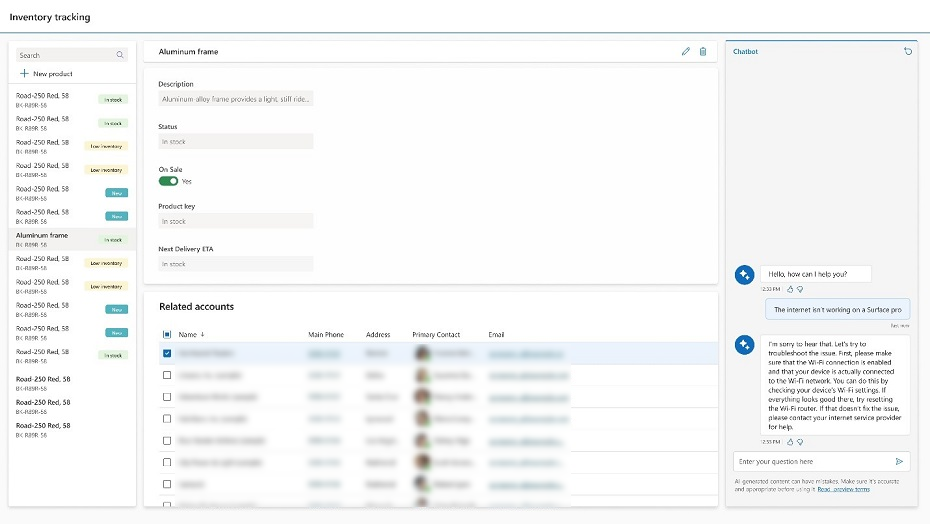Edit the Aluminum frame record with pencil icon
Image resolution: width=930 pixels, height=524 pixels.
pos(686,52)
